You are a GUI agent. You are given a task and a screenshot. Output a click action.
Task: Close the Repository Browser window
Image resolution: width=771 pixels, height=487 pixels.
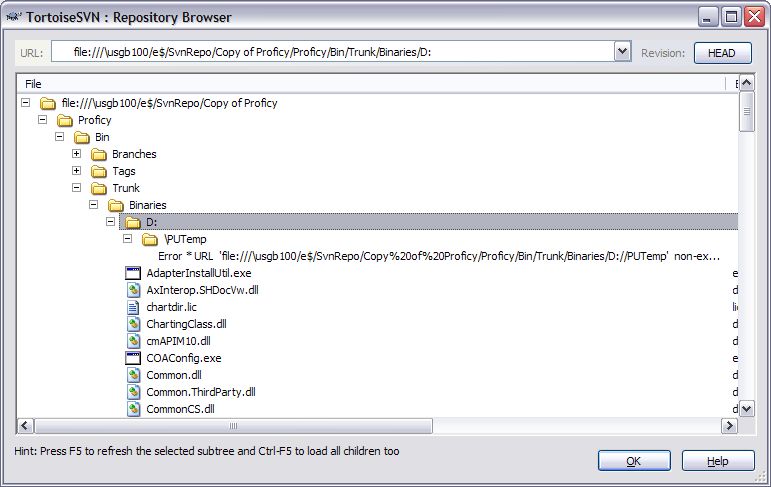[x=754, y=17]
